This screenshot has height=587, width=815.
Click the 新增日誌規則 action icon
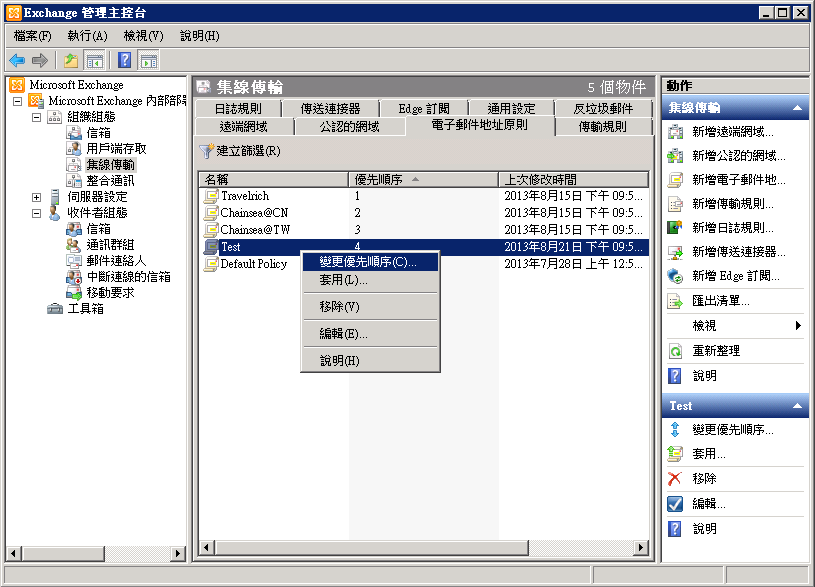click(x=675, y=228)
